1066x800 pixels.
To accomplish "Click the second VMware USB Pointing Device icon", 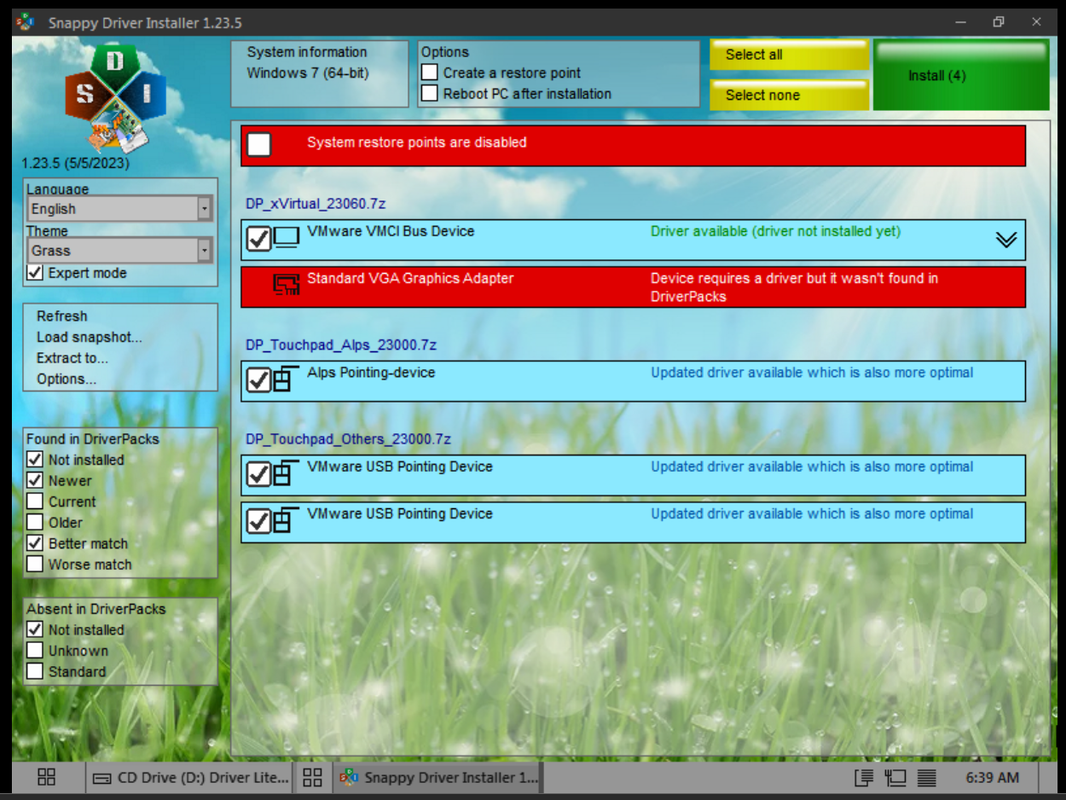I will 286,521.
